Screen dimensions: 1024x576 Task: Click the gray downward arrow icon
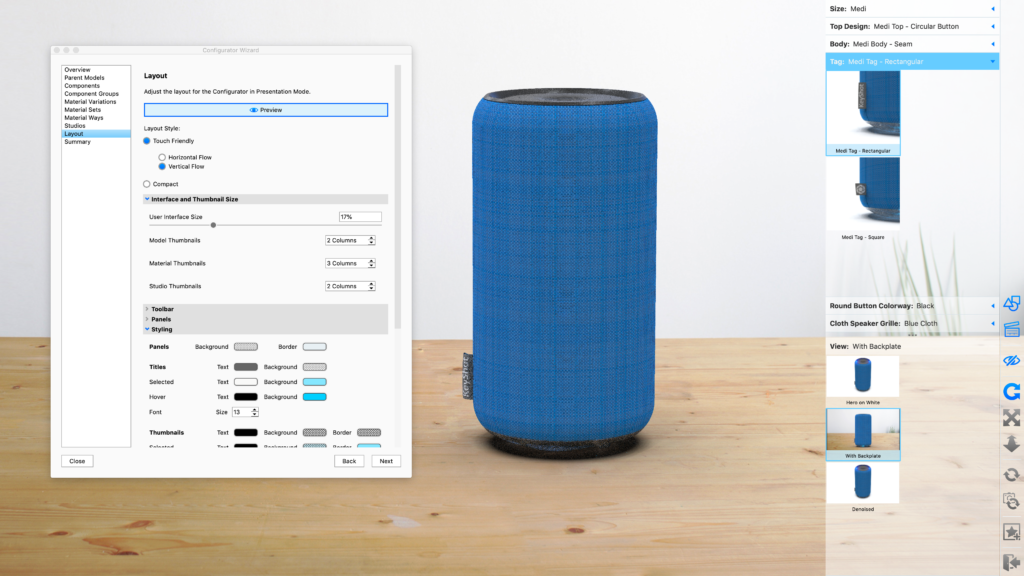1011,444
